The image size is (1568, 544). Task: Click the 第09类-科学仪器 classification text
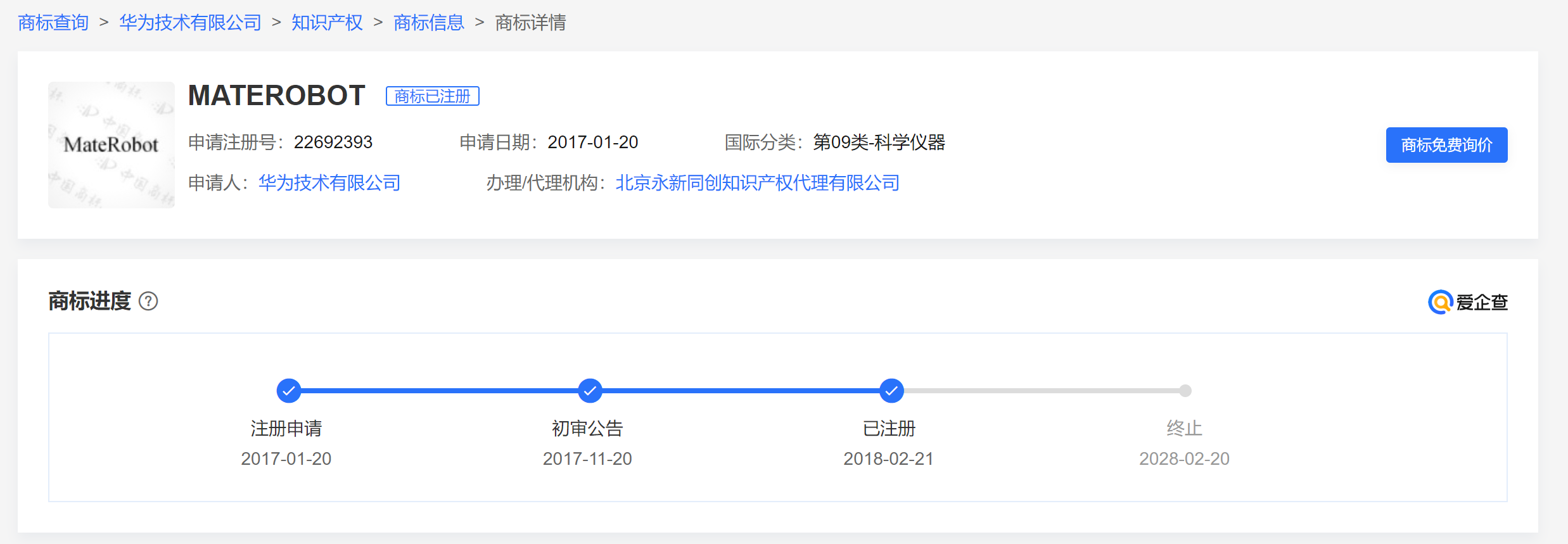click(879, 142)
